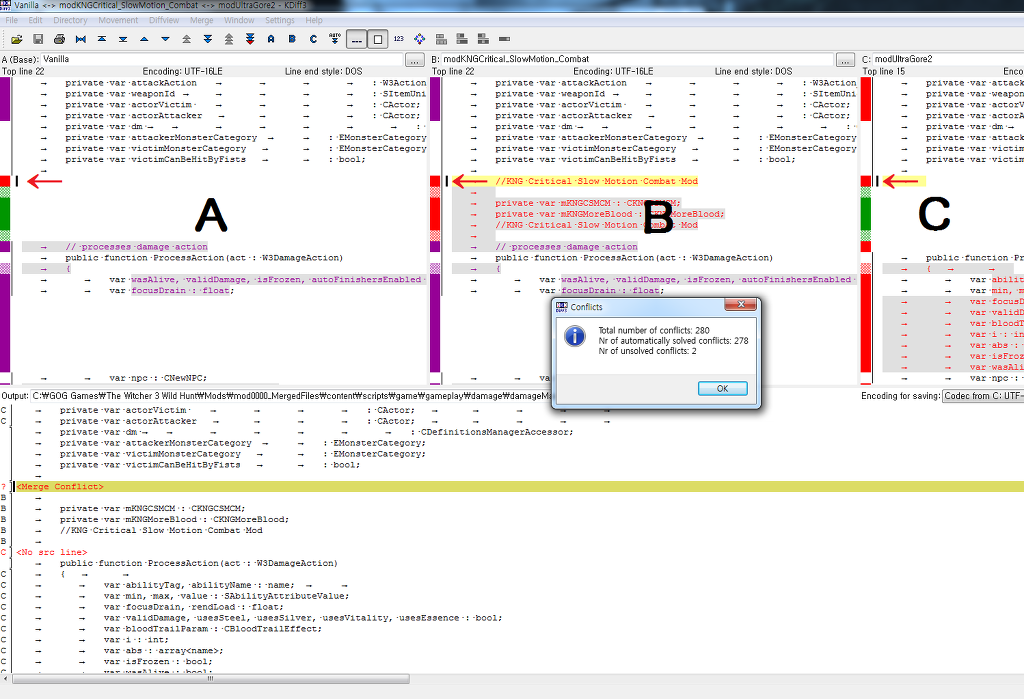The width and height of the screenshot is (1024, 699).
Task: Open the Diffview menu
Action: (164, 20)
